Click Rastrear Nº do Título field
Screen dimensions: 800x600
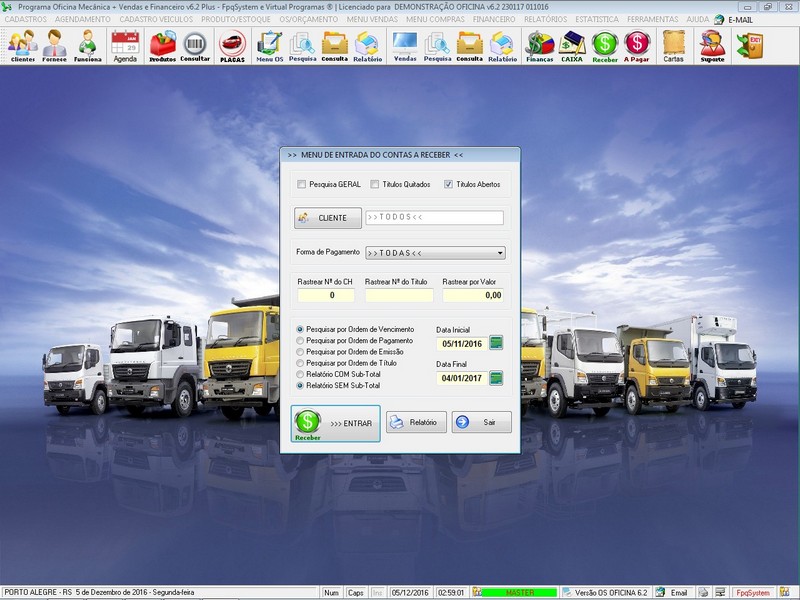pos(399,295)
